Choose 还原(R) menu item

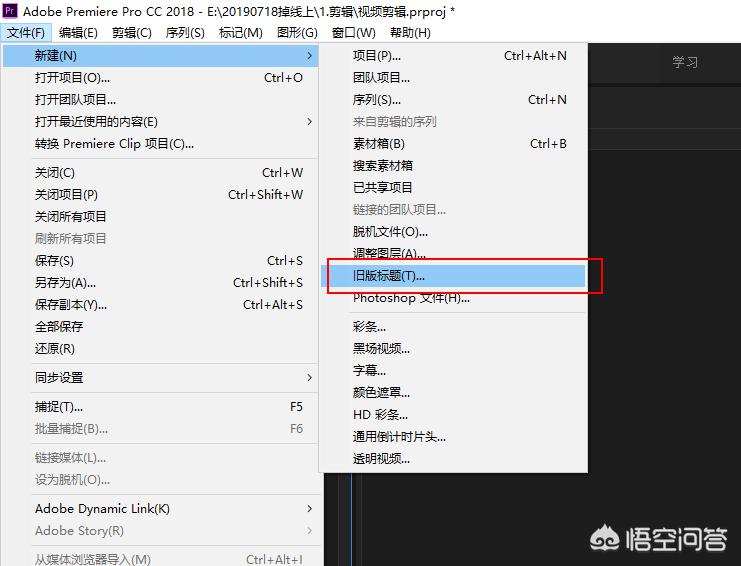[x=161, y=349]
